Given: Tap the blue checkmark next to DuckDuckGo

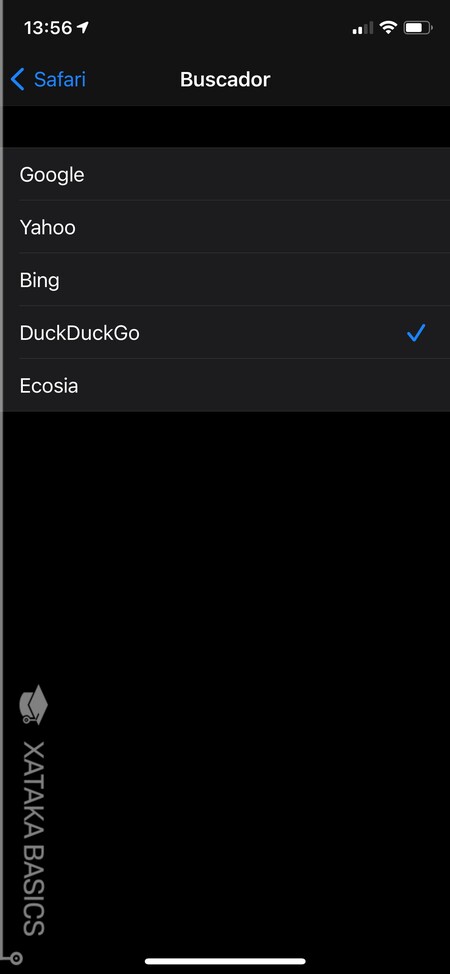Looking at the screenshot, I should tap(416, 333).
